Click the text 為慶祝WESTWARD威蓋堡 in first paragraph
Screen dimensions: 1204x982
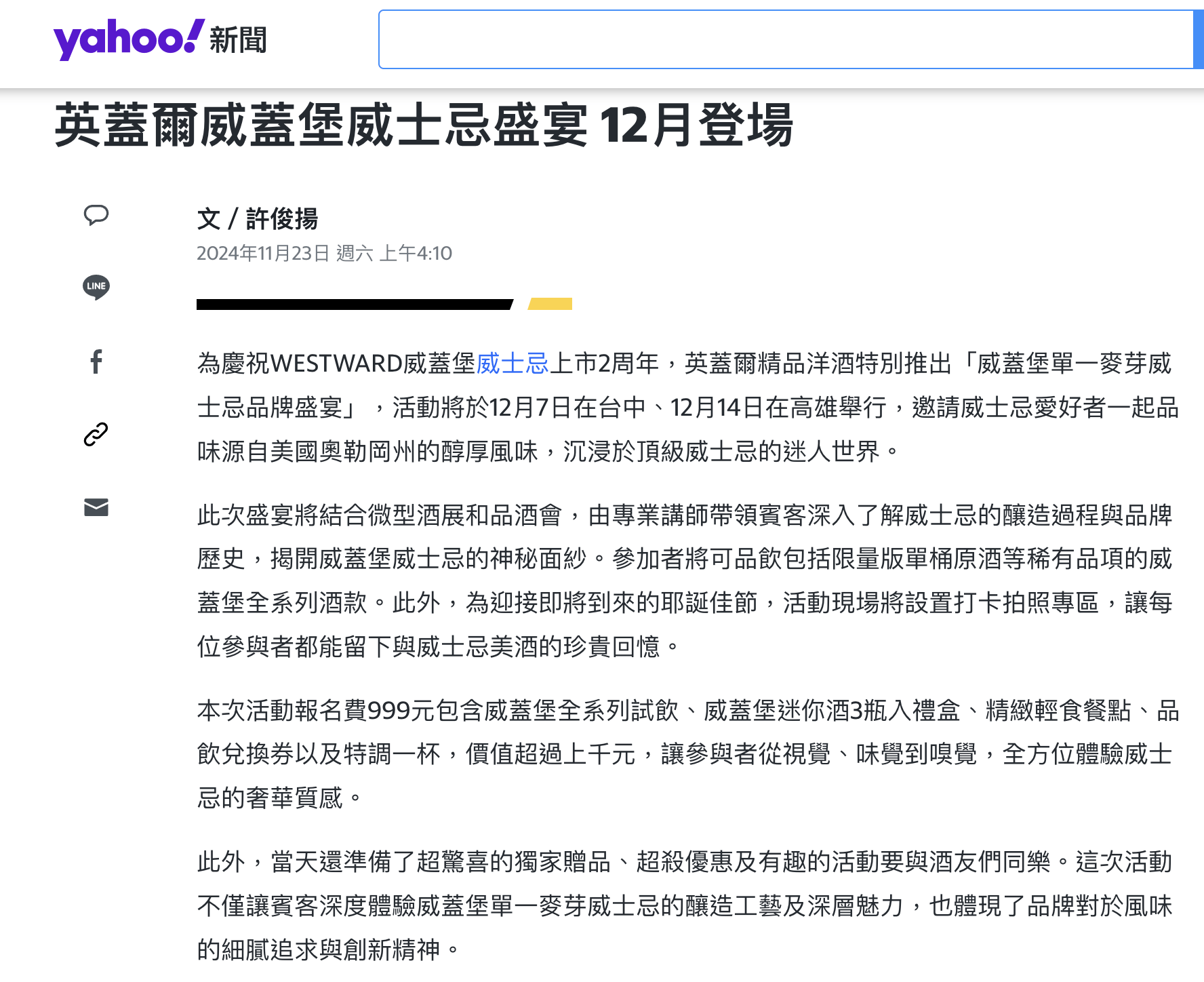pyautogui.click(x=336, y=364)
